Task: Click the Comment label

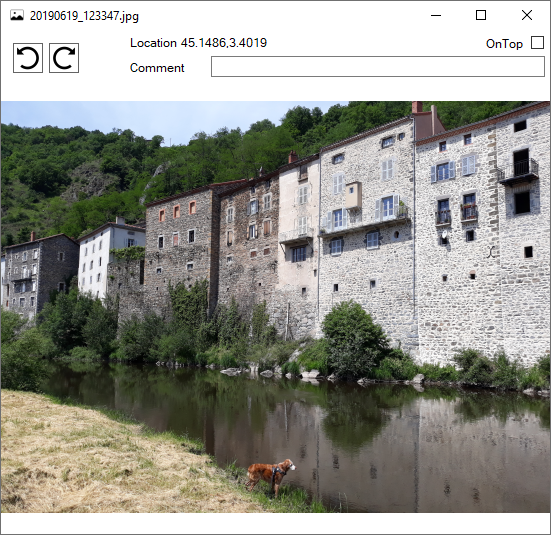Action: point(157,67)
